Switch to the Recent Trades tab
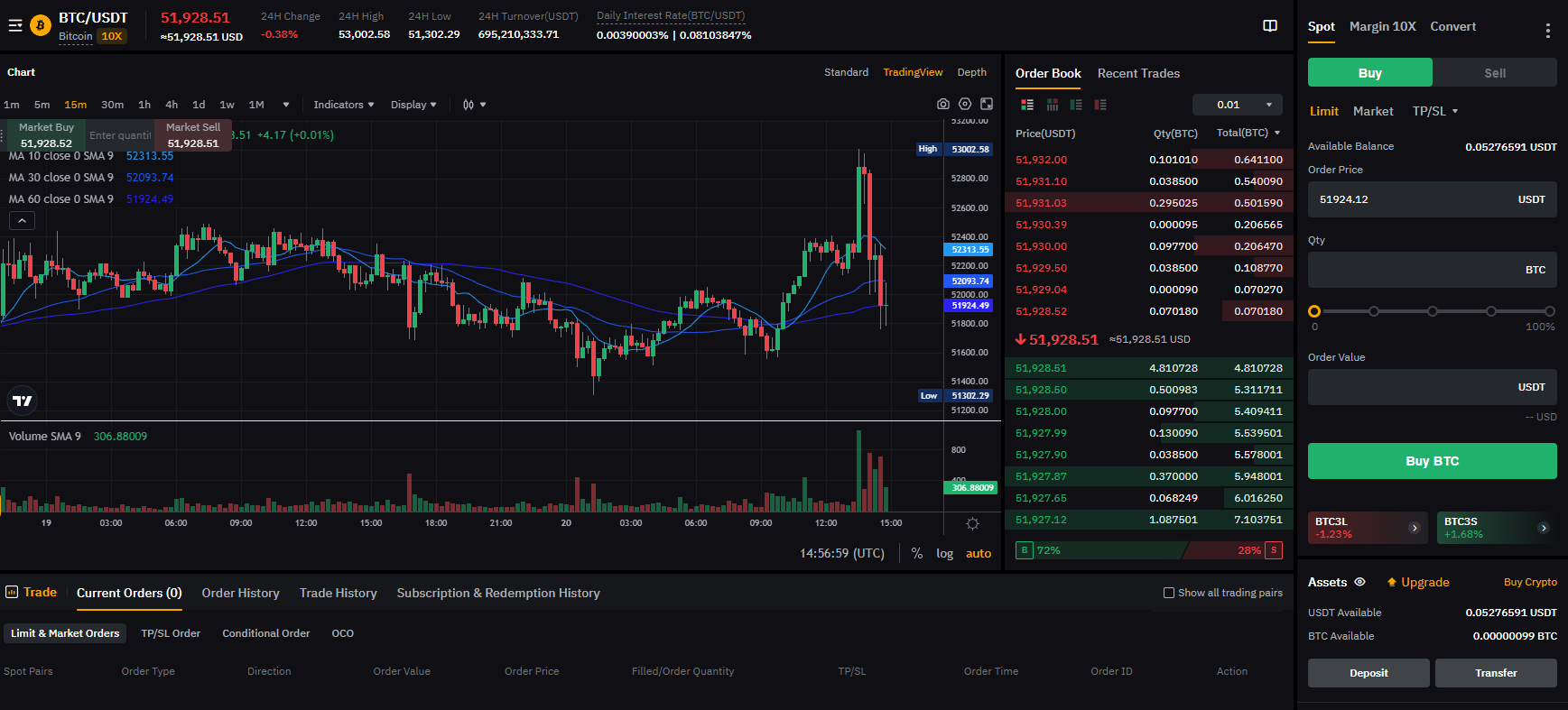This screenshot has width=1568, height=710. (x=1138, y=73)
